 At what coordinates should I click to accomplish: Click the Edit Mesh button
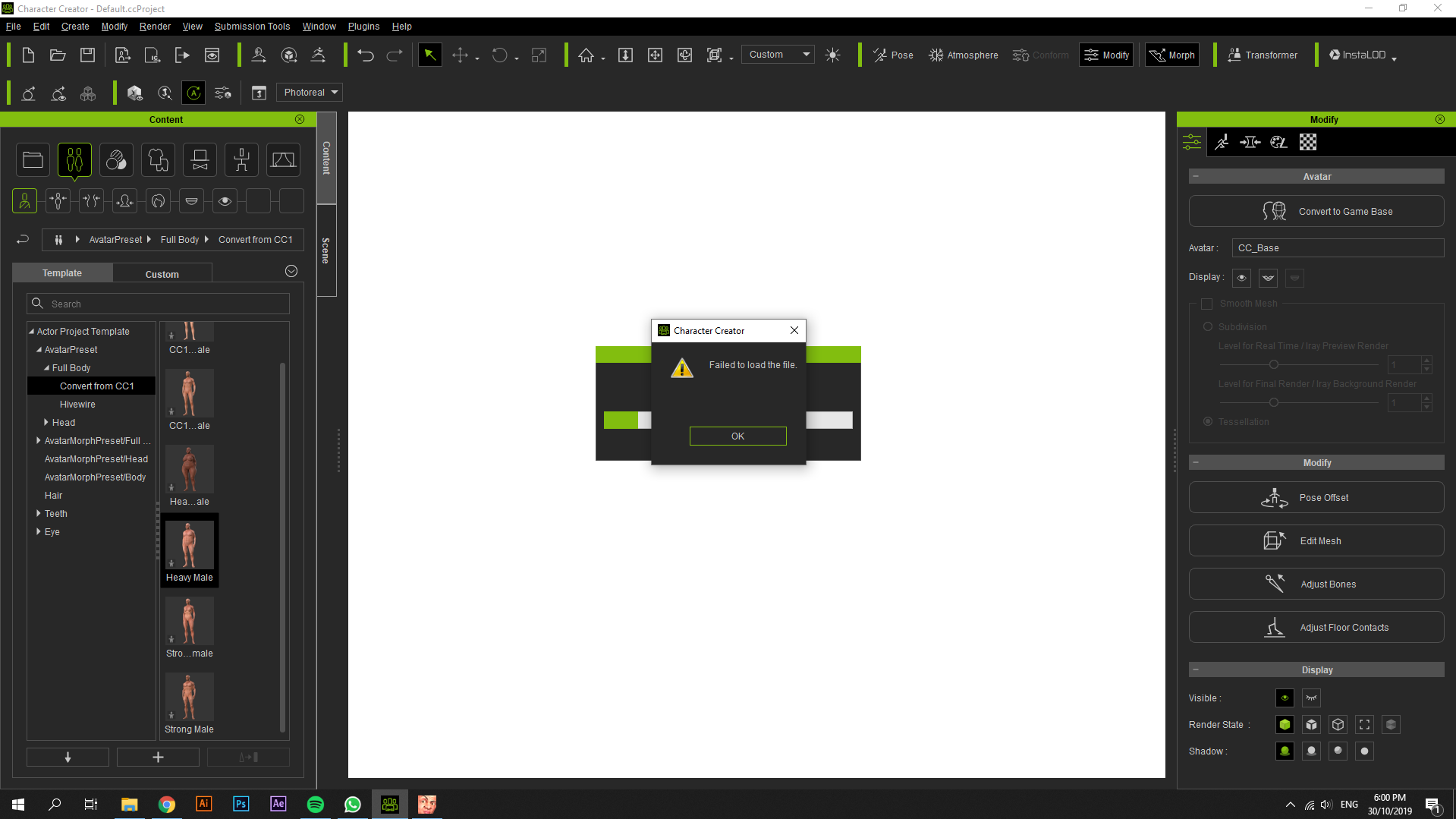point(1316,541)
